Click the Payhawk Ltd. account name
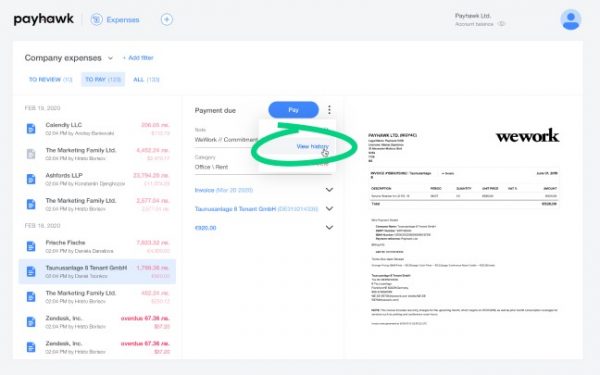Viewport: 600px width, 375px height. click(473, 16)
